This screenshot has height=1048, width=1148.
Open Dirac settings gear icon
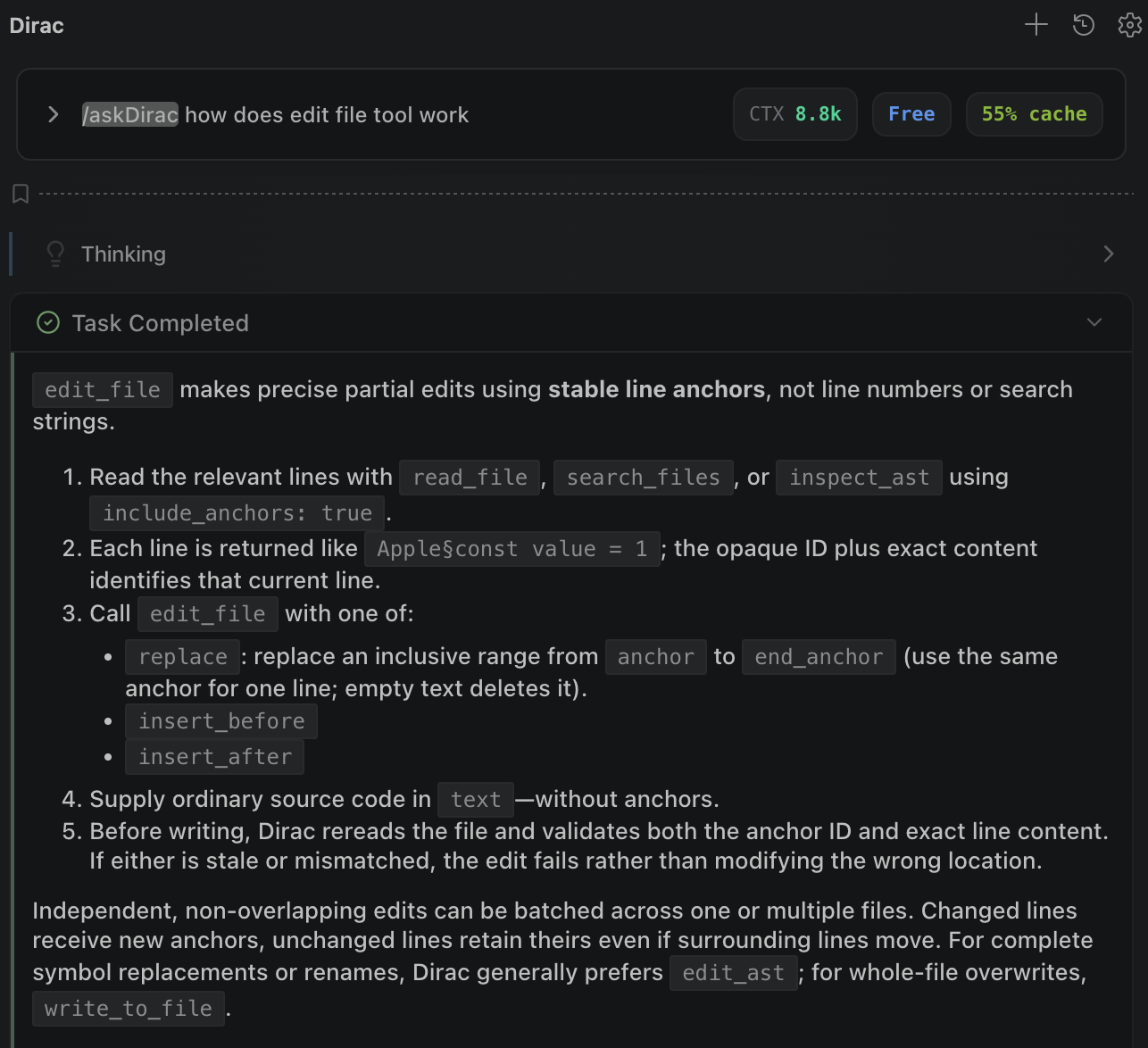[x=1130, y=25]
